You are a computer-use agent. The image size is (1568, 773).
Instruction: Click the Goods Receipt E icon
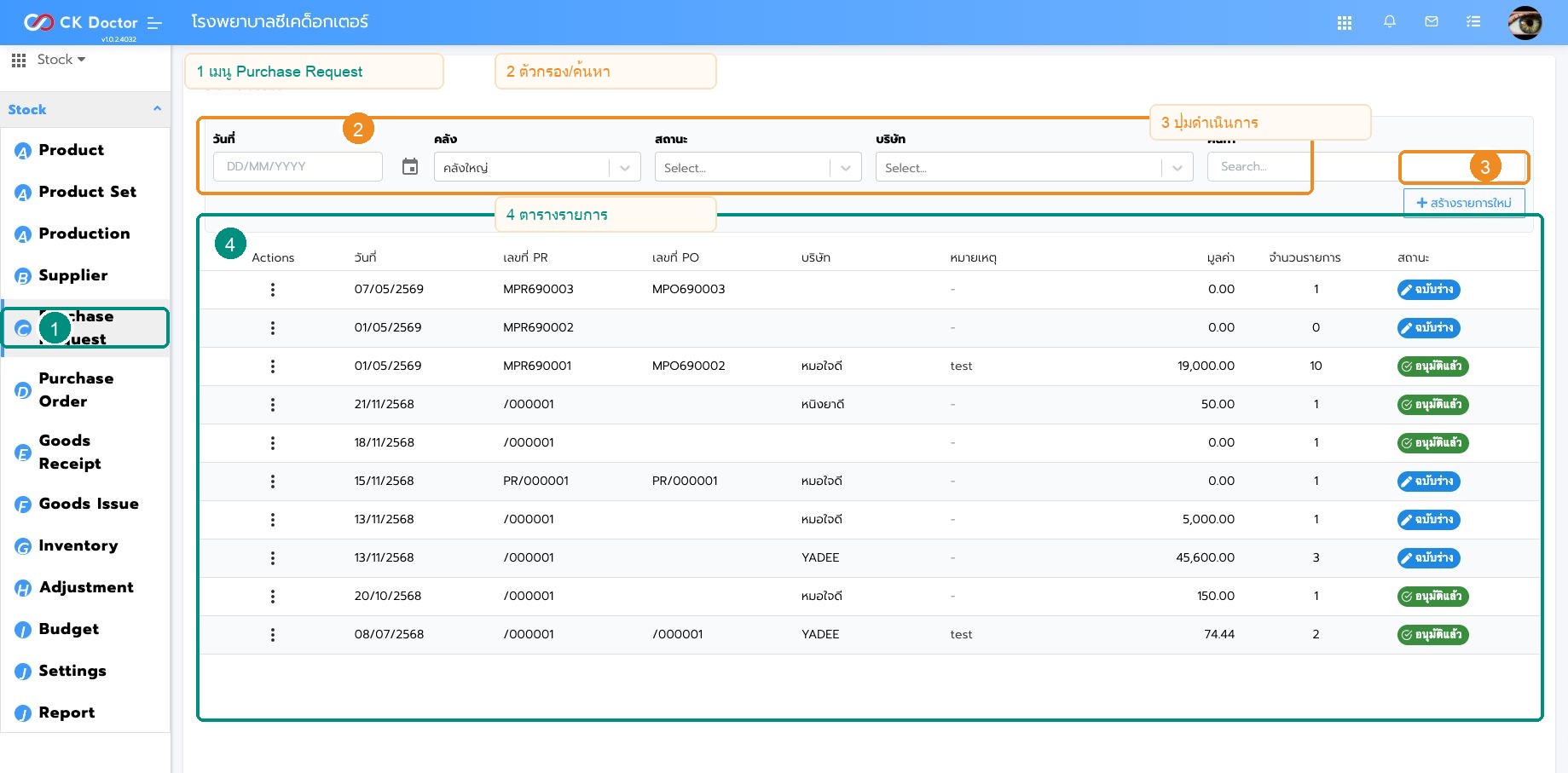coord(23,453)
